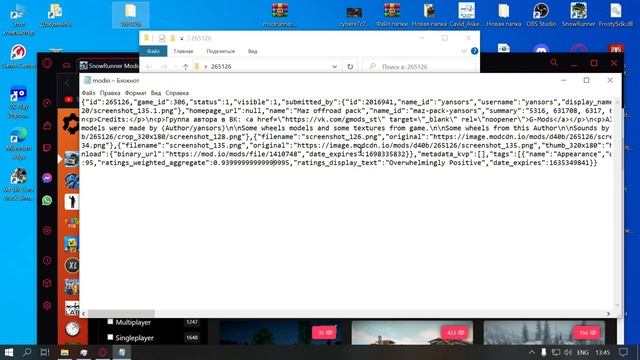Screen dimensions: 640x360
Task: Click the SnowRunner Mods browser tab
Action: [109, 66]
